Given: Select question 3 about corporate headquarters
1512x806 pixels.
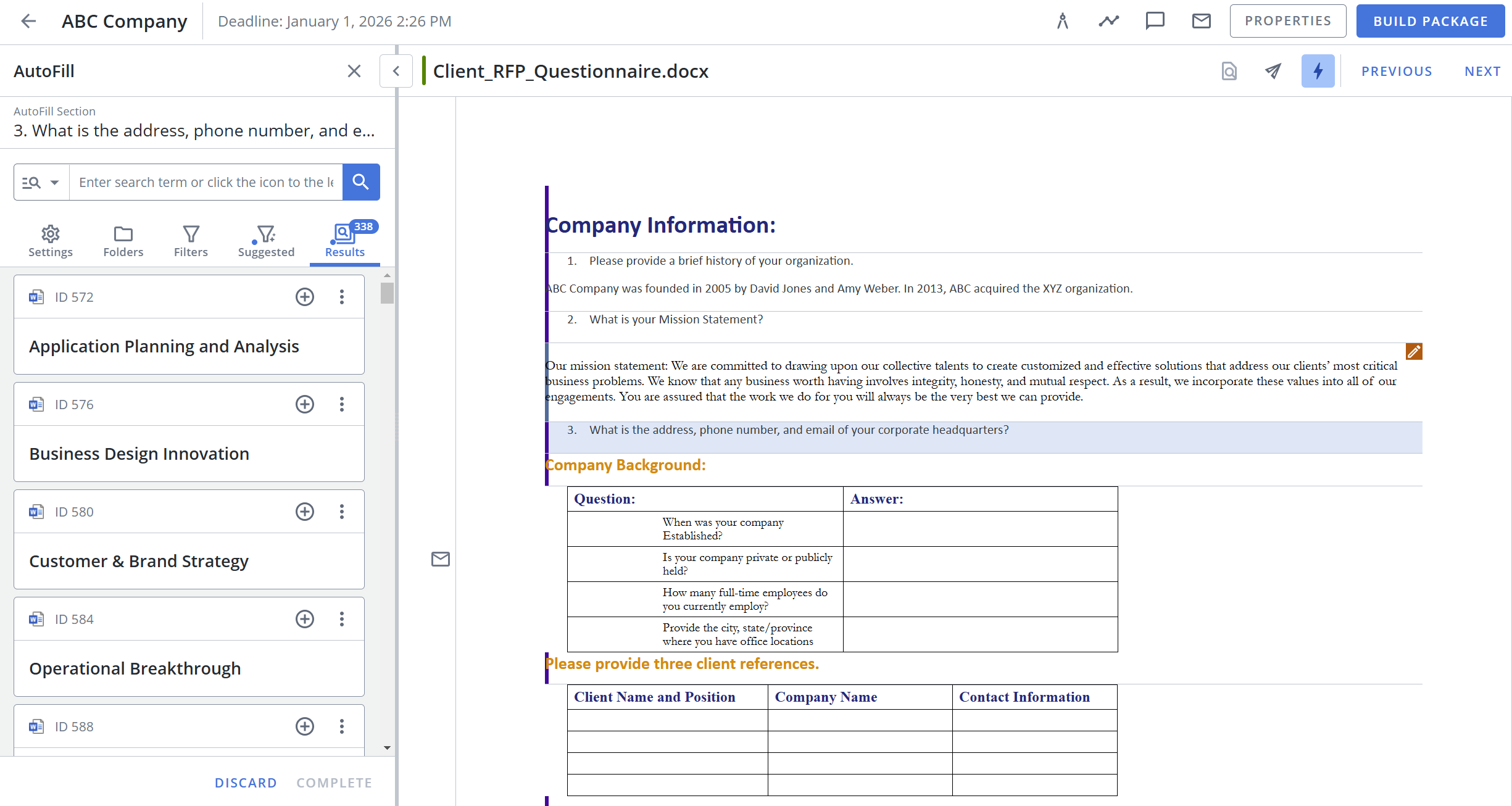Looking at the screenshot, I should coord(985,437).
